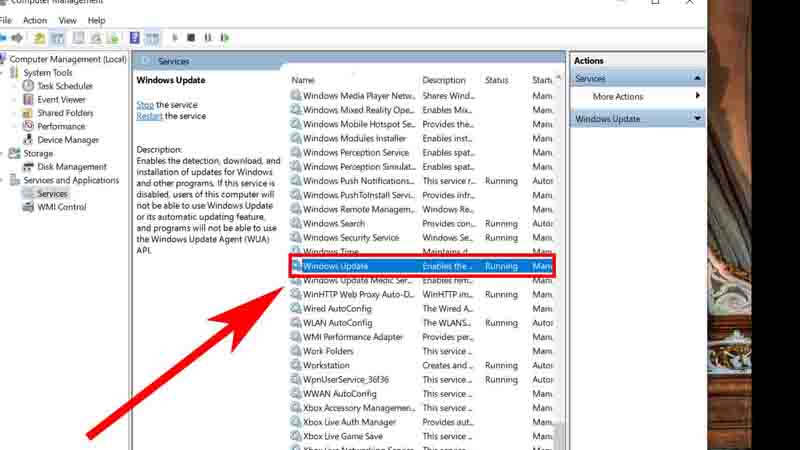Collapse the System Tools tree node
The width and height of the screenshot is (800, 450).
pyautogui.click(x=4, y=73)
